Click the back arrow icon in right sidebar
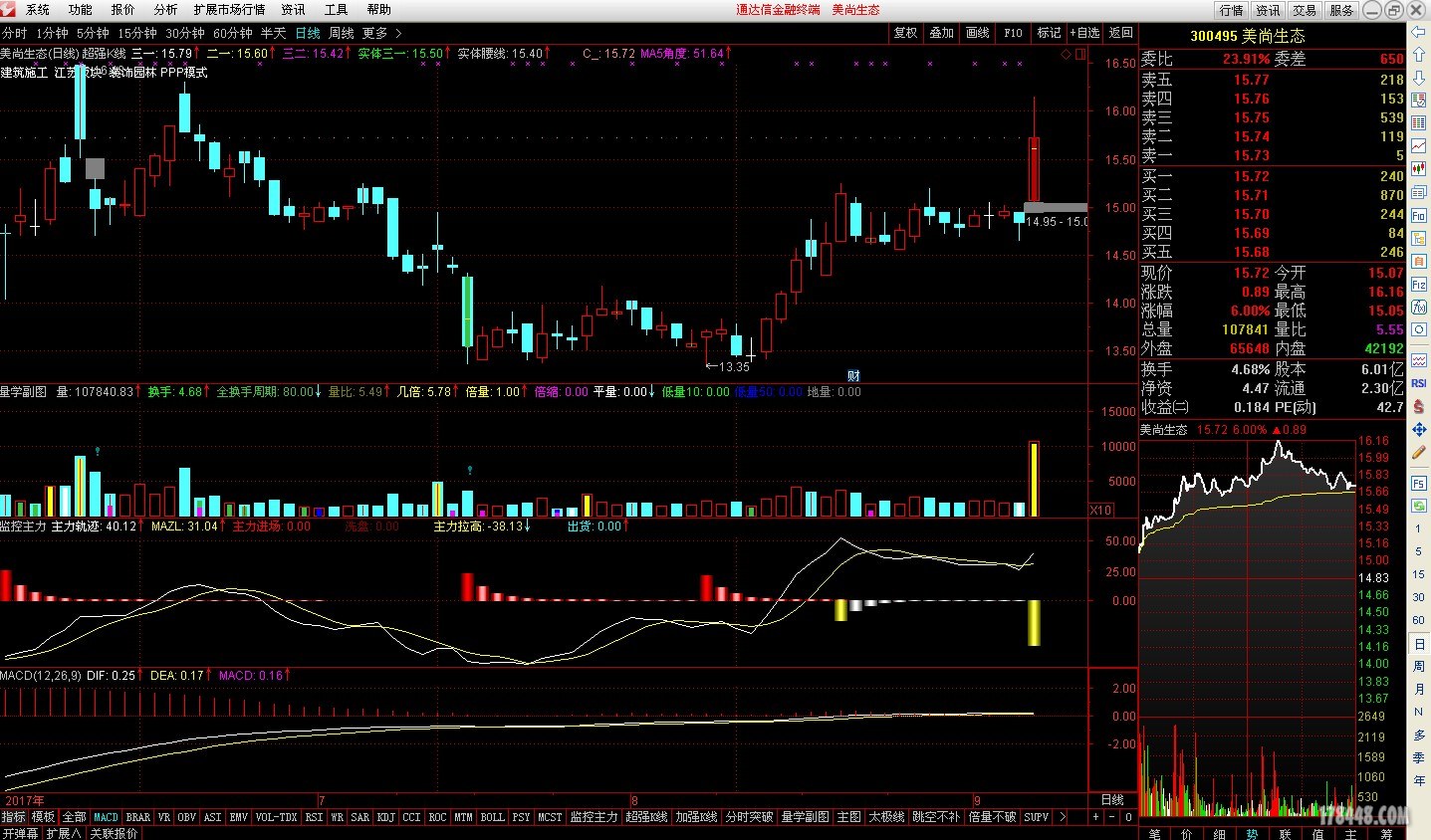Screen dimensions: 1431x840 click(1419, 33)
